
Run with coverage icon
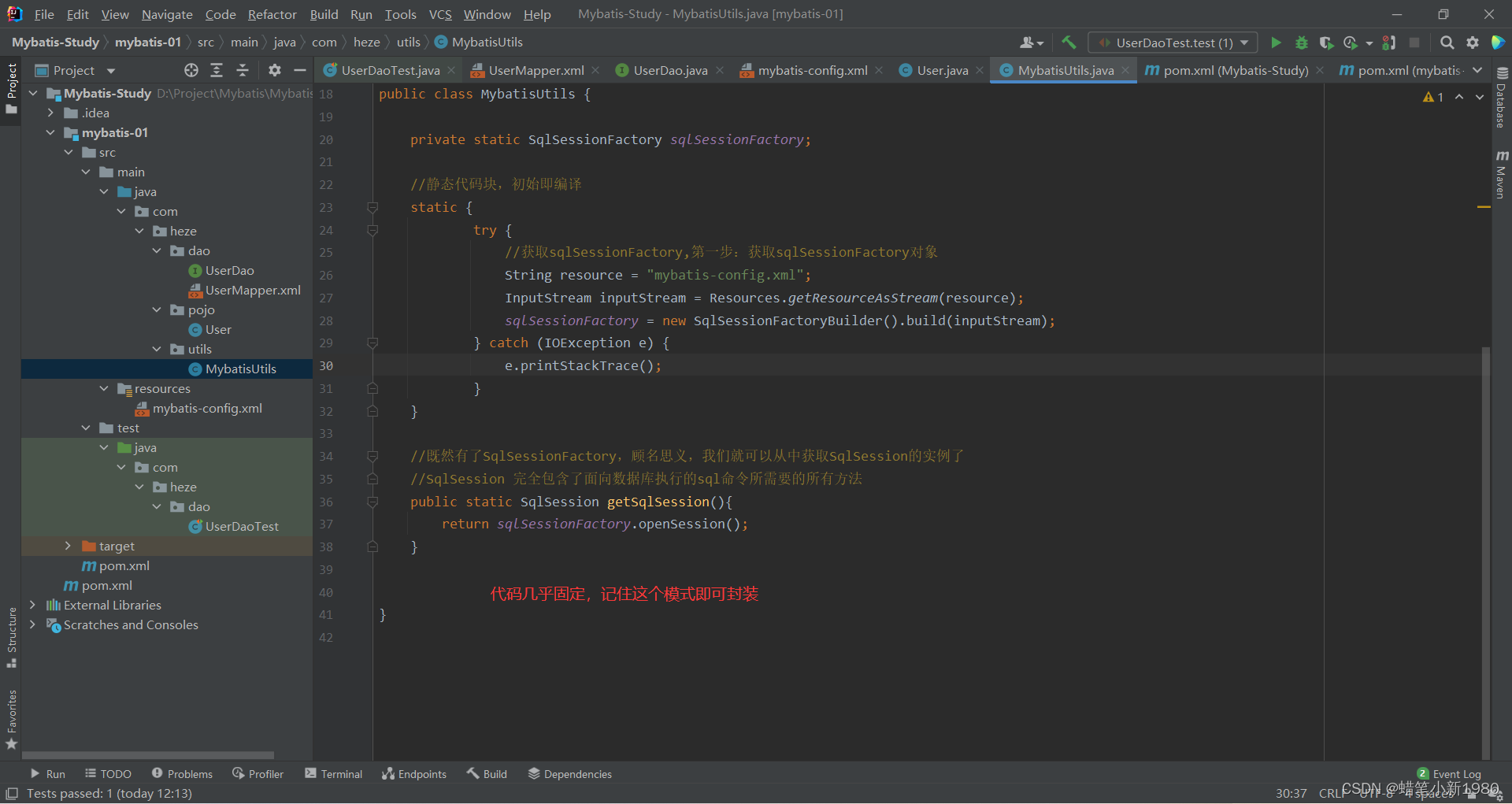[1326, 43]
